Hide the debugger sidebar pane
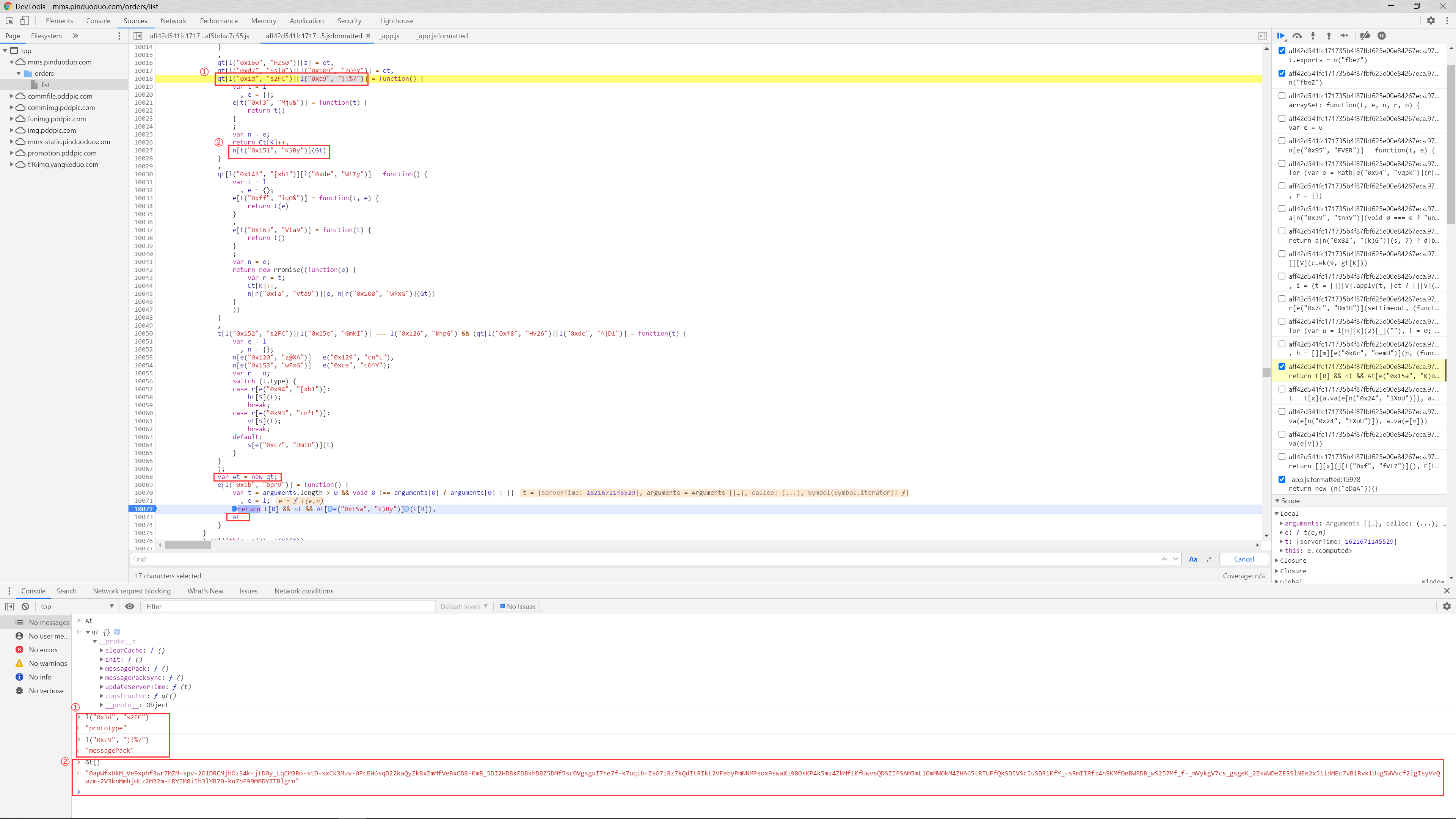Viewport: 1456px width, 819px height. pos(1262,36)
